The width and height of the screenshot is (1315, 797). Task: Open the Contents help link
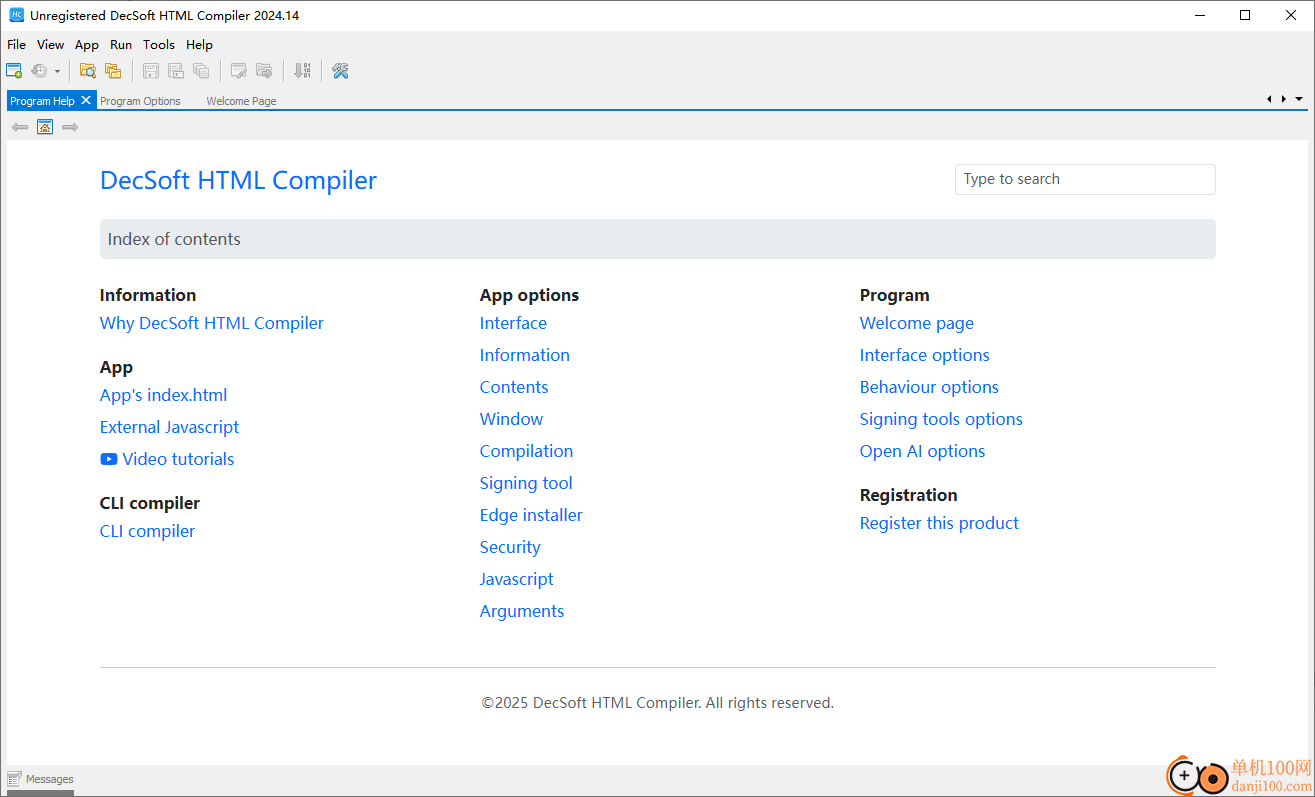coord(514,387)
